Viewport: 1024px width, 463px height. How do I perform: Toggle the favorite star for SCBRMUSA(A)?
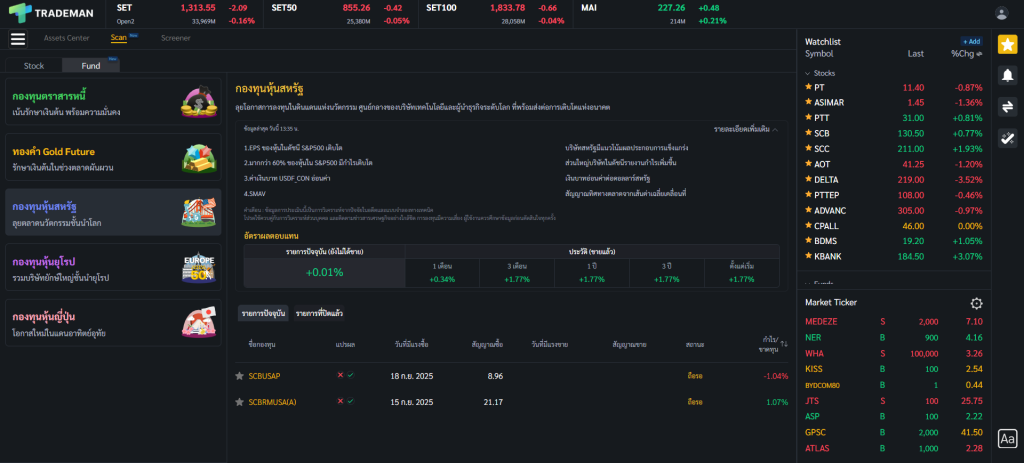[x=239, y=402]
